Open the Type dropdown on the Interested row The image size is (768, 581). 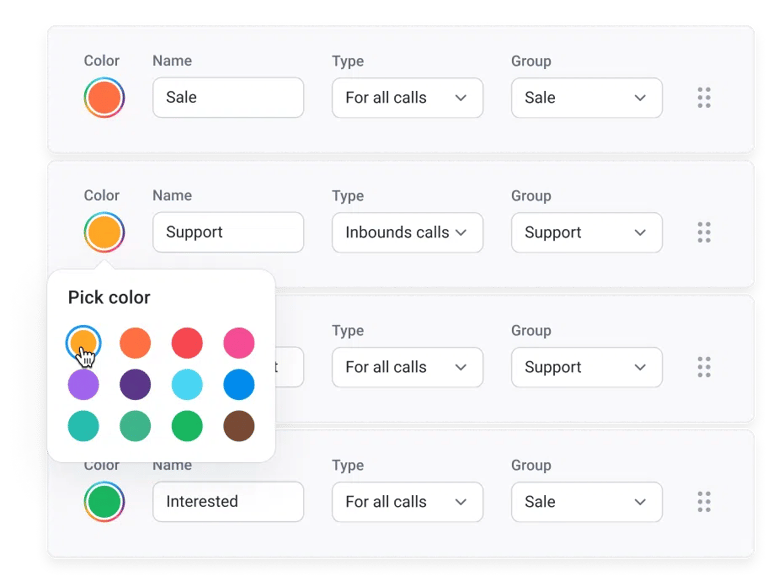coord(408,502)
